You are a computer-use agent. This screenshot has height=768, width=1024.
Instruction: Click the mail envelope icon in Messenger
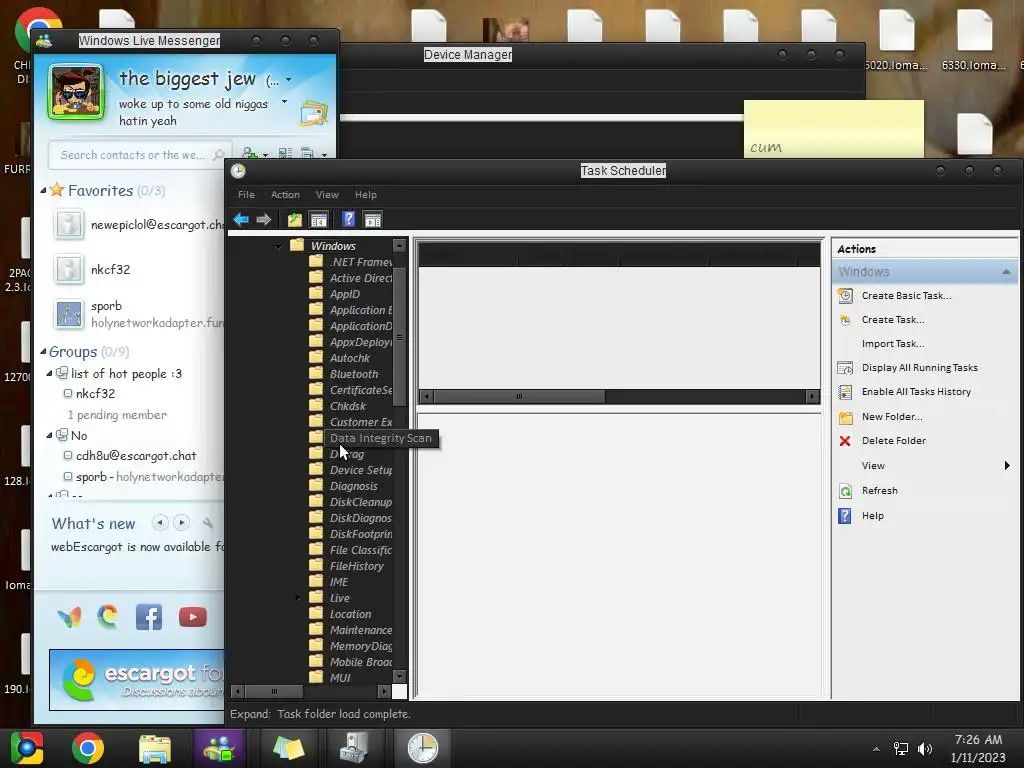[x=314, y=114]
